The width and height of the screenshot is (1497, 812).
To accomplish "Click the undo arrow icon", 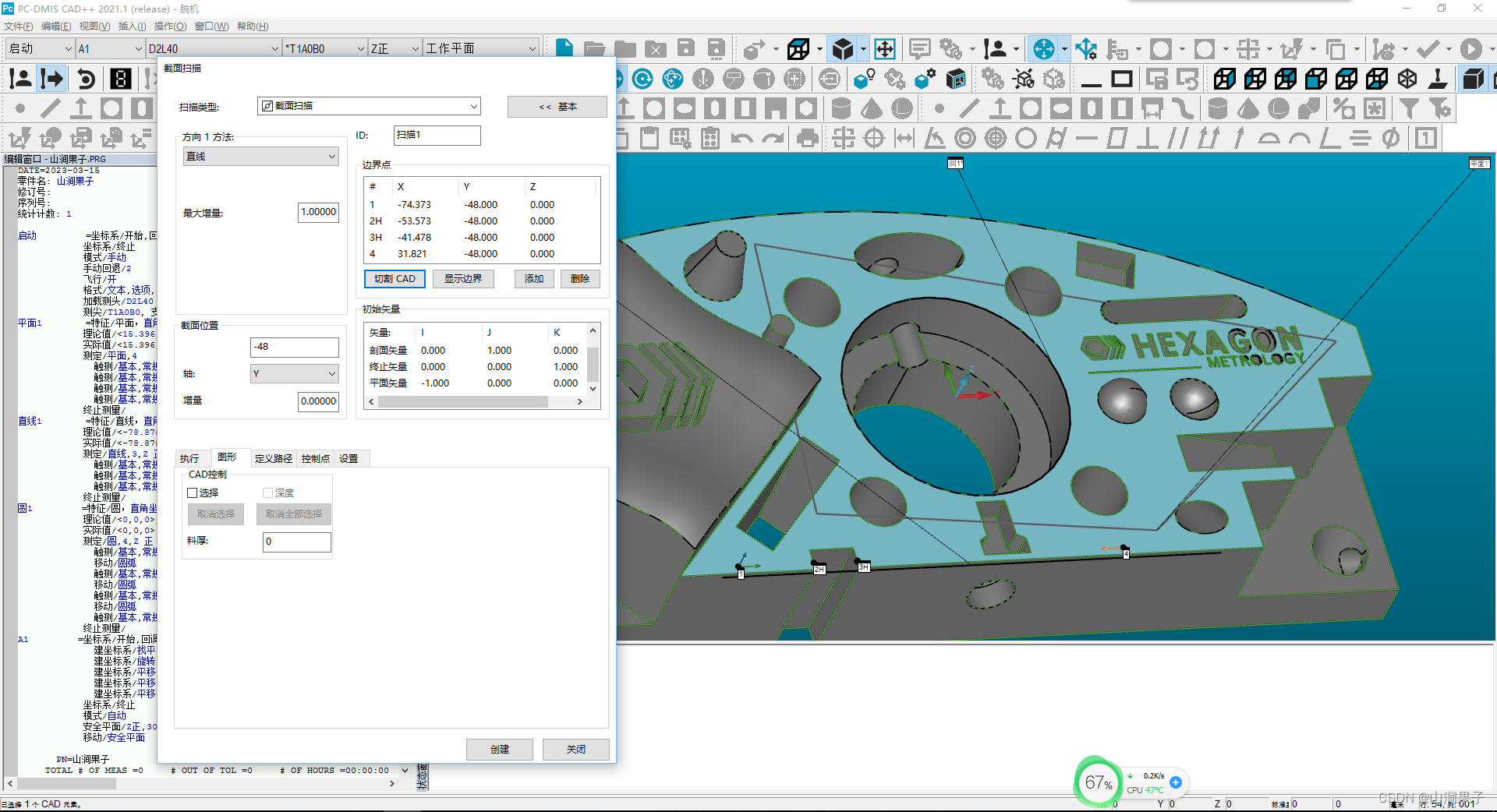I will [x=741, y=139].
